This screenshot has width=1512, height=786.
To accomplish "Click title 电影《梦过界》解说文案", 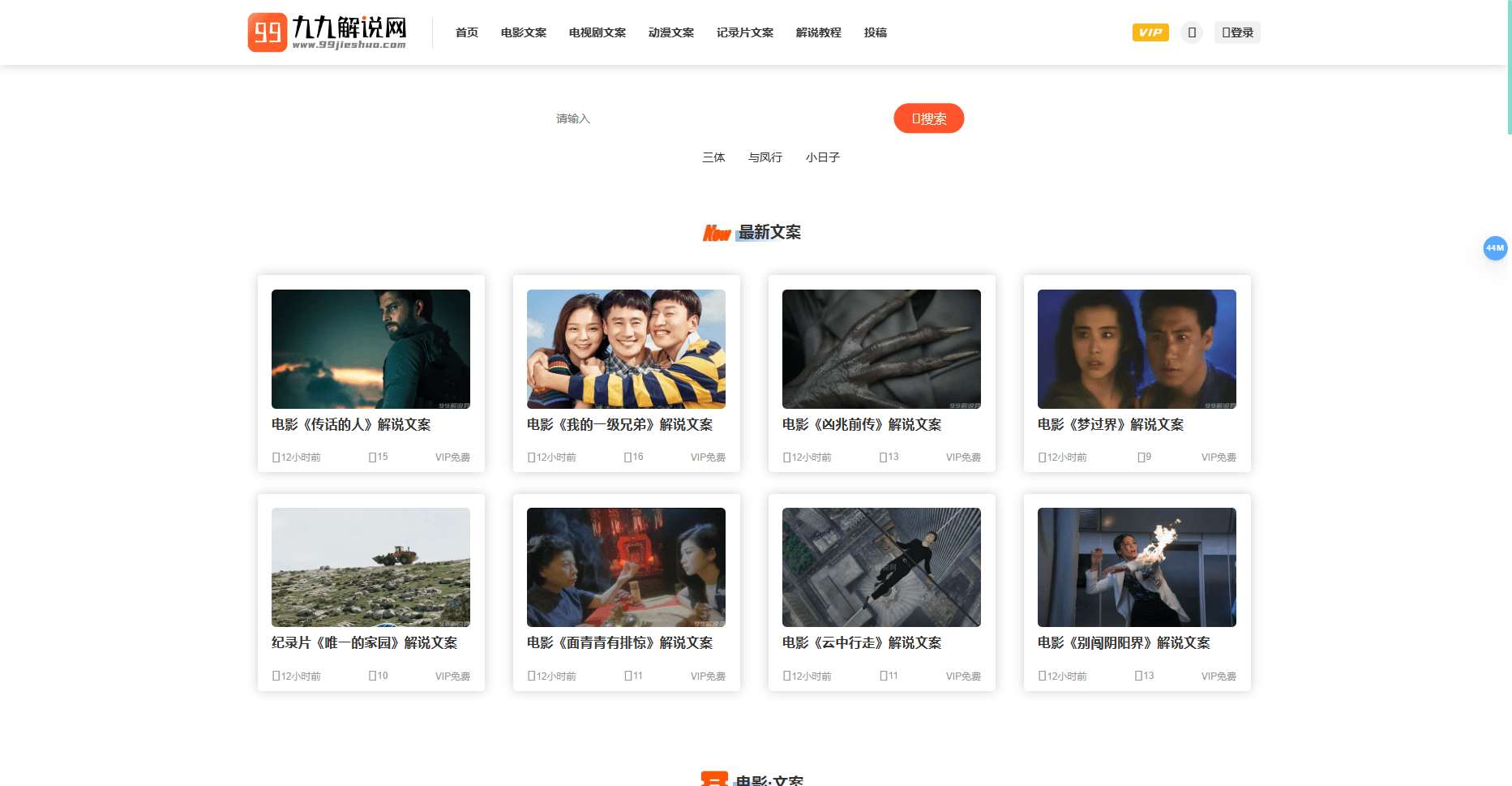I will (x=1111, y=424).
